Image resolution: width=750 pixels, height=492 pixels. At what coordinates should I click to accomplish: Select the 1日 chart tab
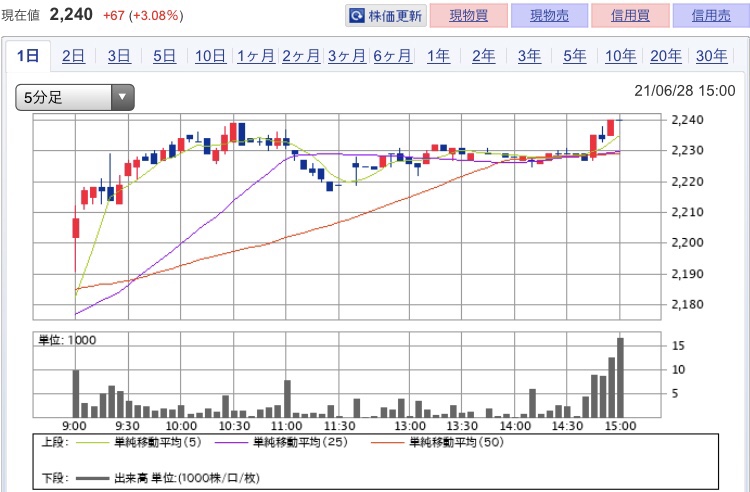point(28,56)
